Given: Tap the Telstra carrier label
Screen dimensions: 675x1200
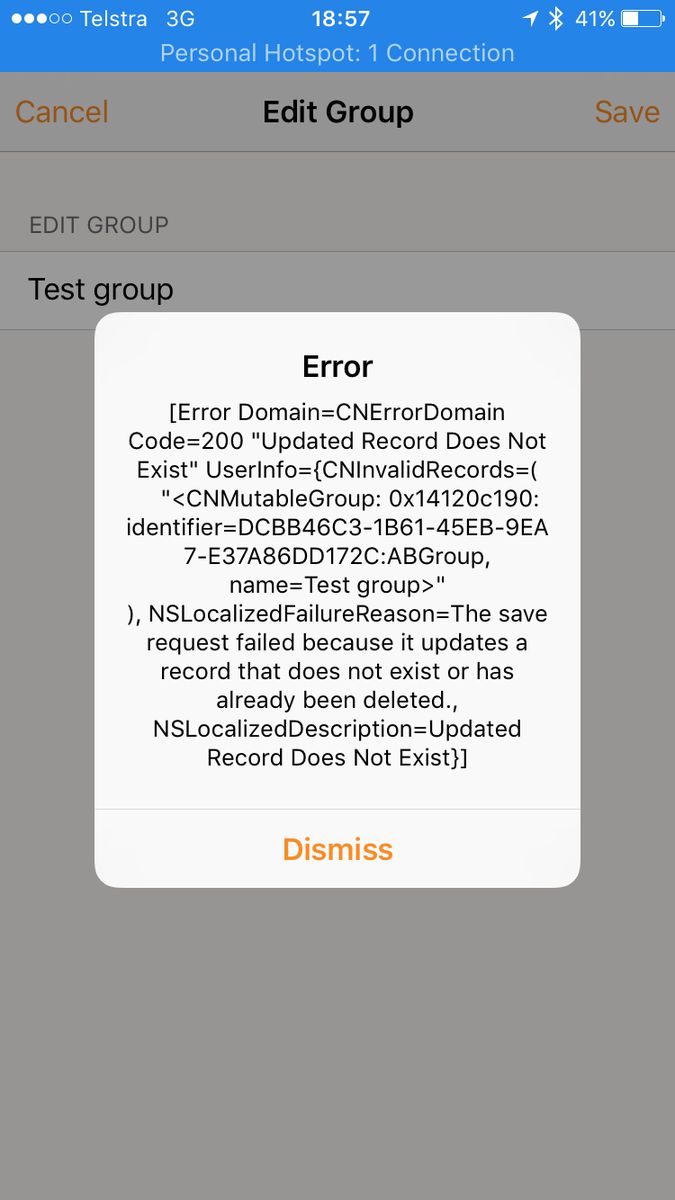Looking at the screenshot, I should point(113,19).
